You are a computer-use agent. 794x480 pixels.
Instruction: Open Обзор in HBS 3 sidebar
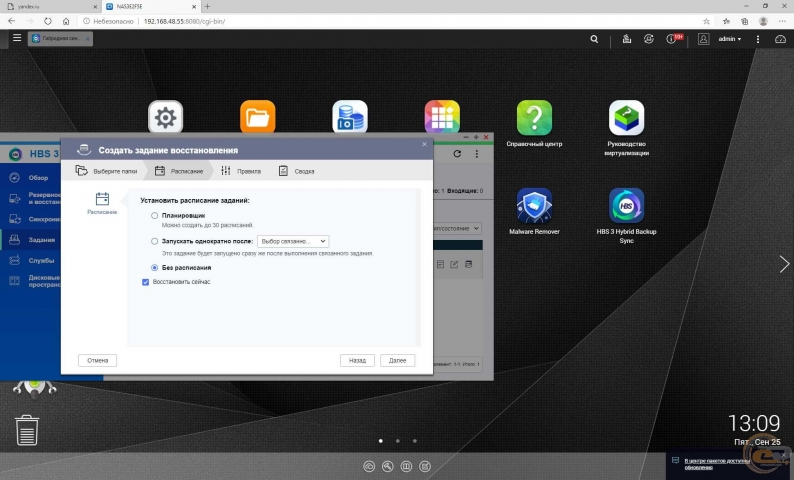30,178
